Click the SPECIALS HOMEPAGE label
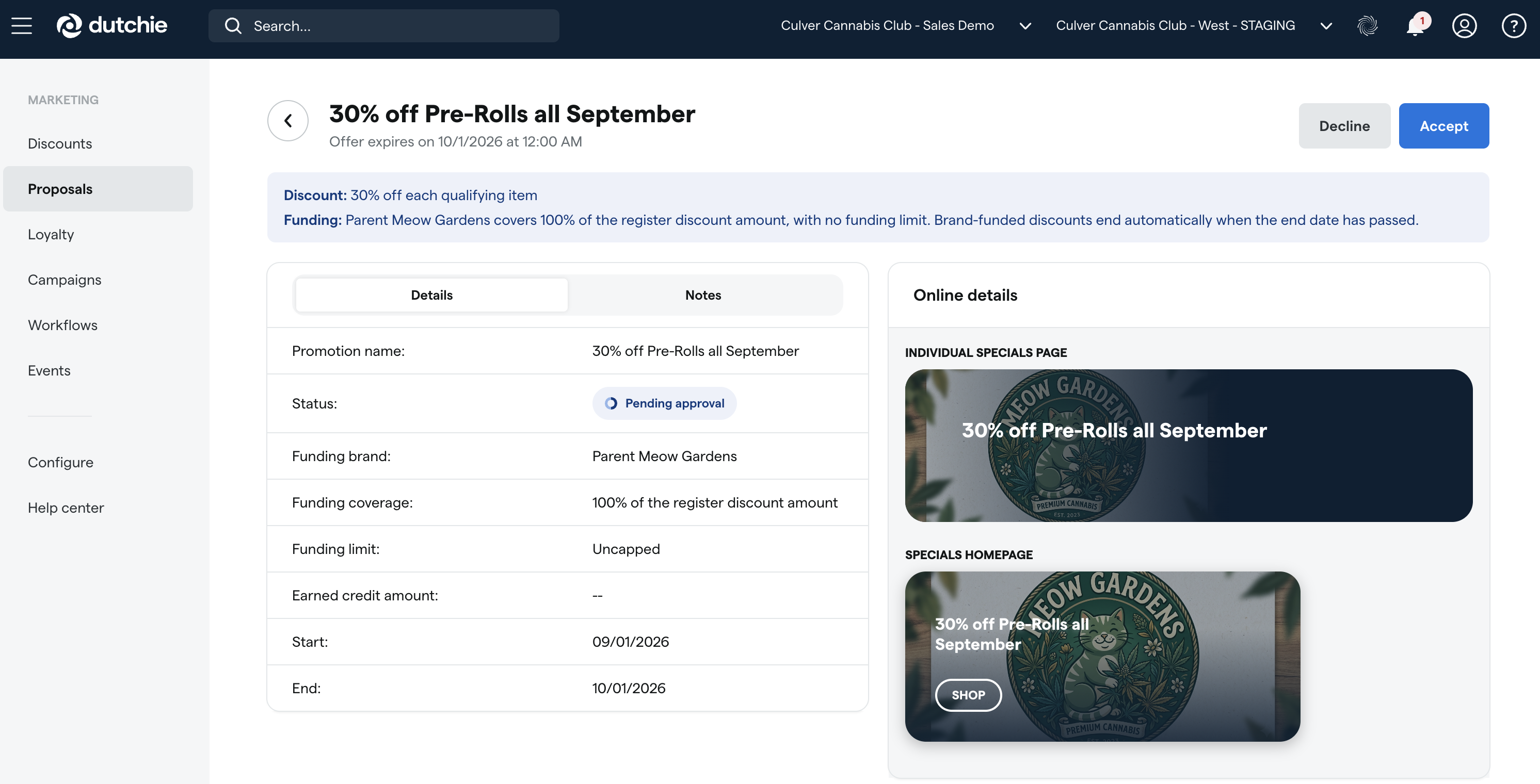The image size is (1540, 784). [x=969, y=555]
